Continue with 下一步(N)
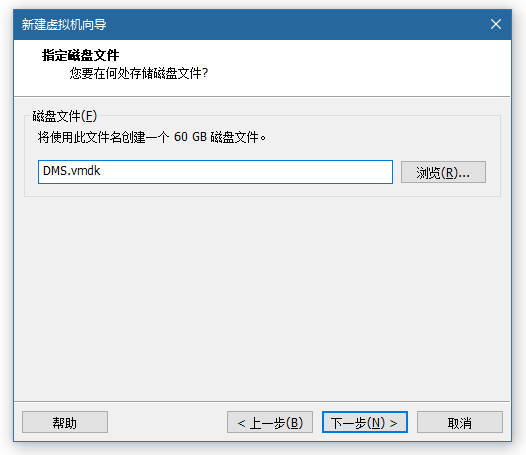This screenshot has height=455, width=526. click(365, 422)
